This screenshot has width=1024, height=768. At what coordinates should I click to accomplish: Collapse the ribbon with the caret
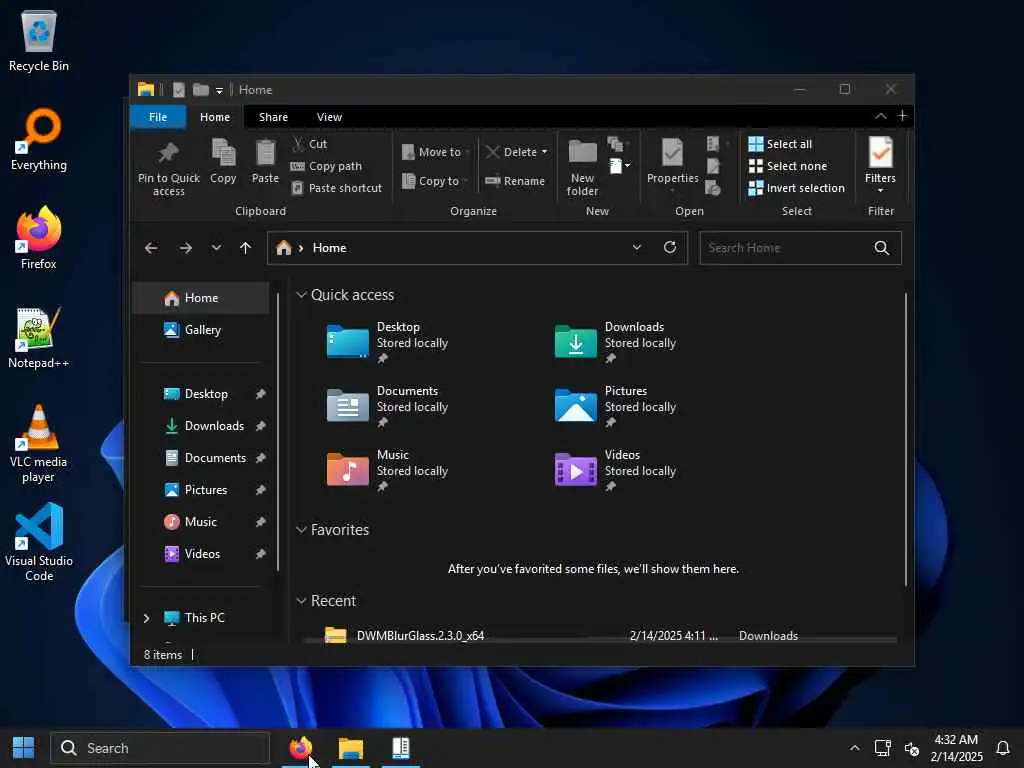click(880, 116)
